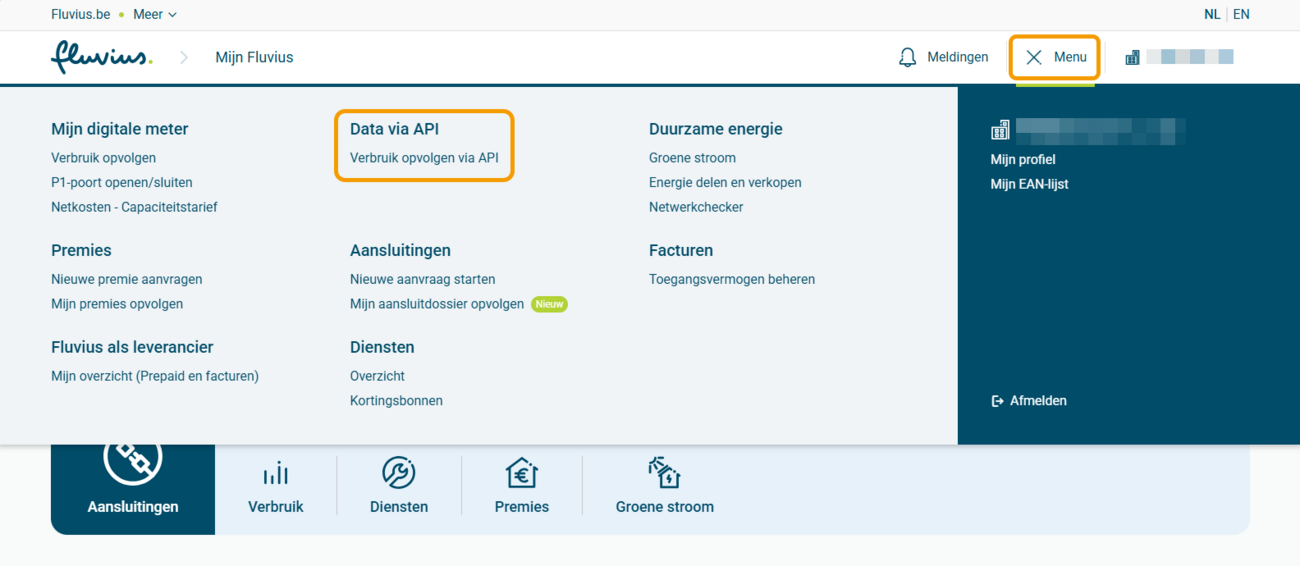The image size is (1300, 566).
Task: Open Mijn EAN-lijst
Action: coord(1029,184)
